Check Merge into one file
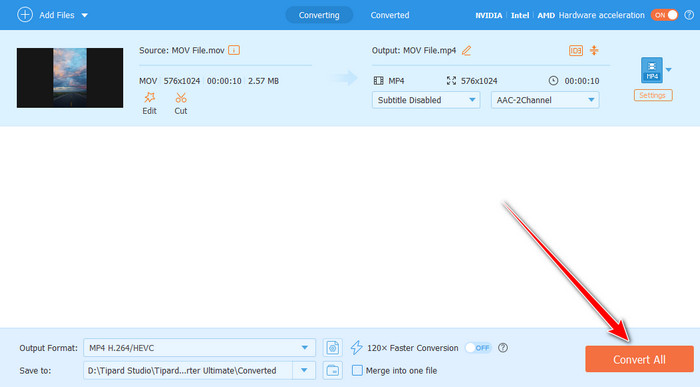Viewport: 700px width, 387px height. coord(357,370)
